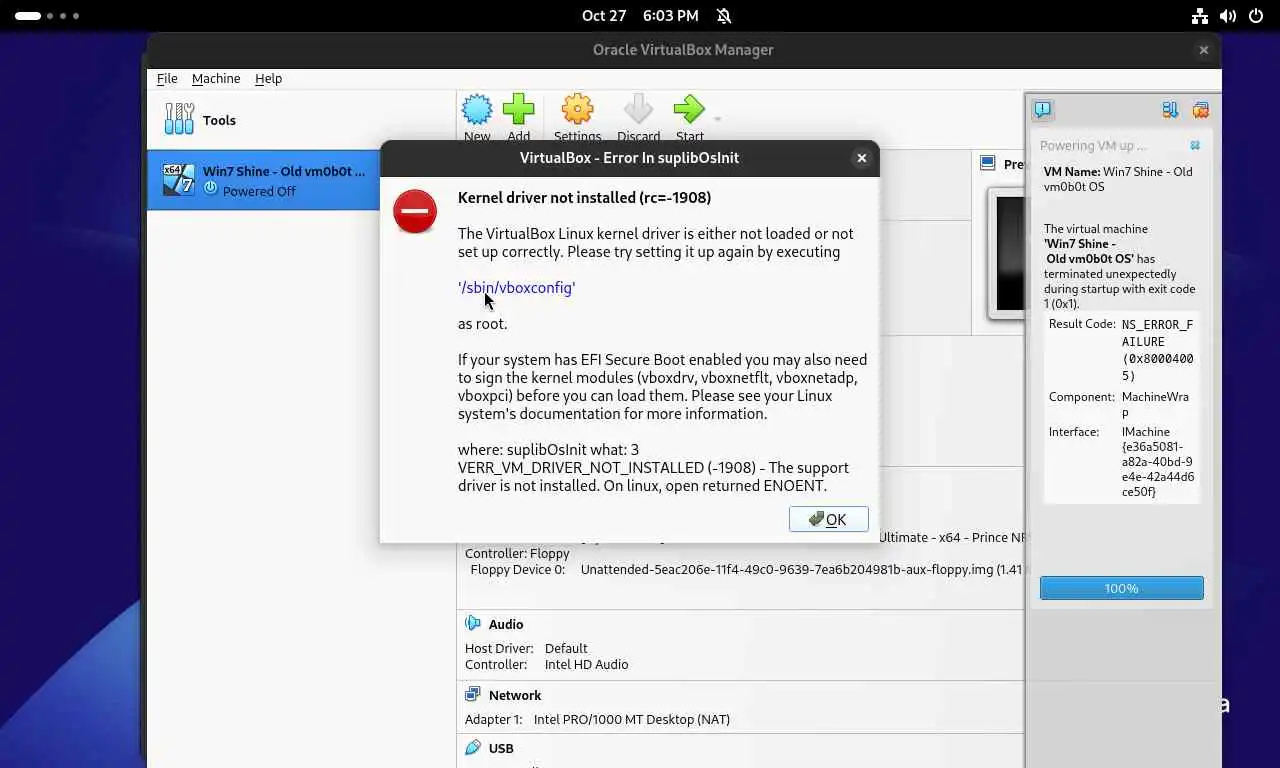The height and width of the screenshot is (768, 1280).
Task: Open the USB section header
Action: coord(501,748)
